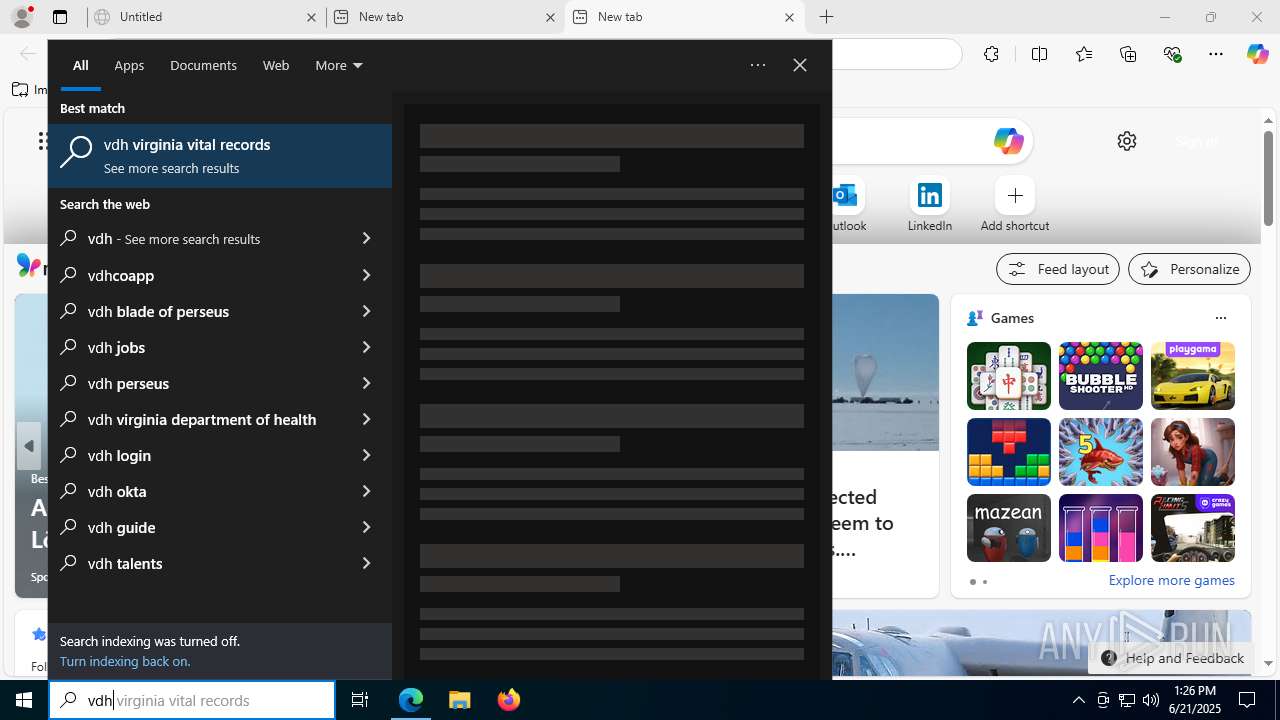The image size is (1280, 720).
Task: Switch to the Apps search filter
Action: coord(129,65)
